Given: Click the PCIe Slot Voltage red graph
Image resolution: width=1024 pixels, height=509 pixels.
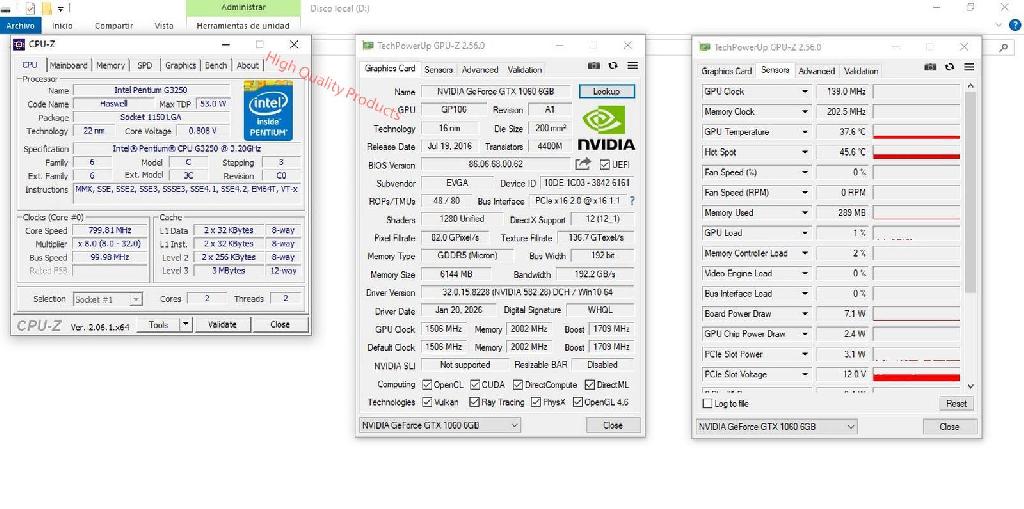Looking at the screenshot, I should tap(916, 374).
